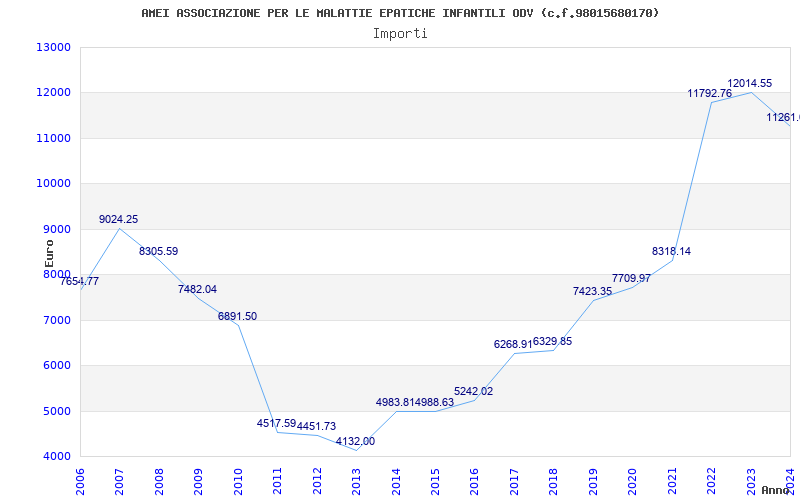This screenshot has height=500, width=800.
Task: Click the 9000 y-axis tick label
Action: [57, 229]
